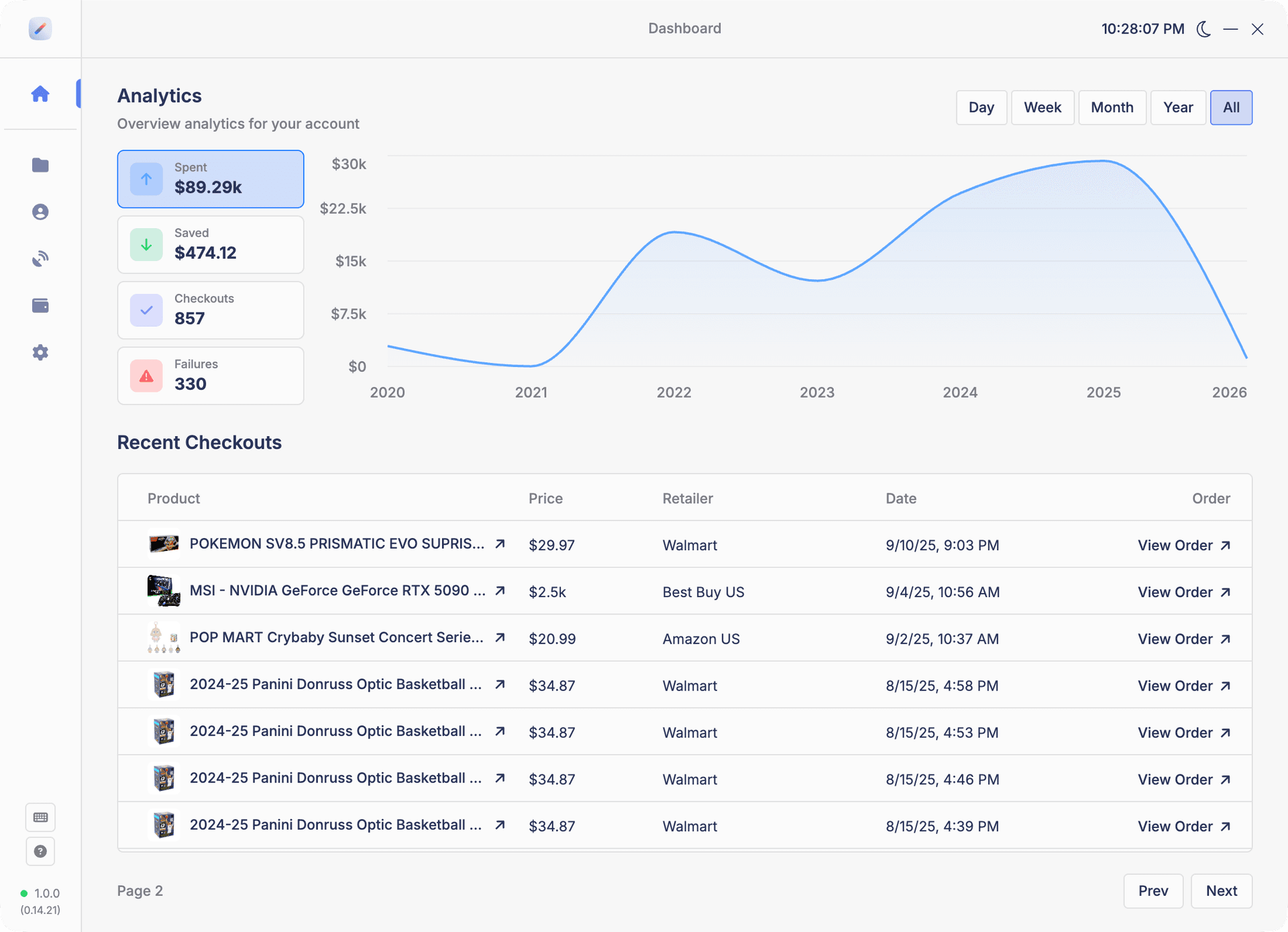
Task: Open Pokemon Prismatic Evo product link arrow
Action: coord(500,544)
